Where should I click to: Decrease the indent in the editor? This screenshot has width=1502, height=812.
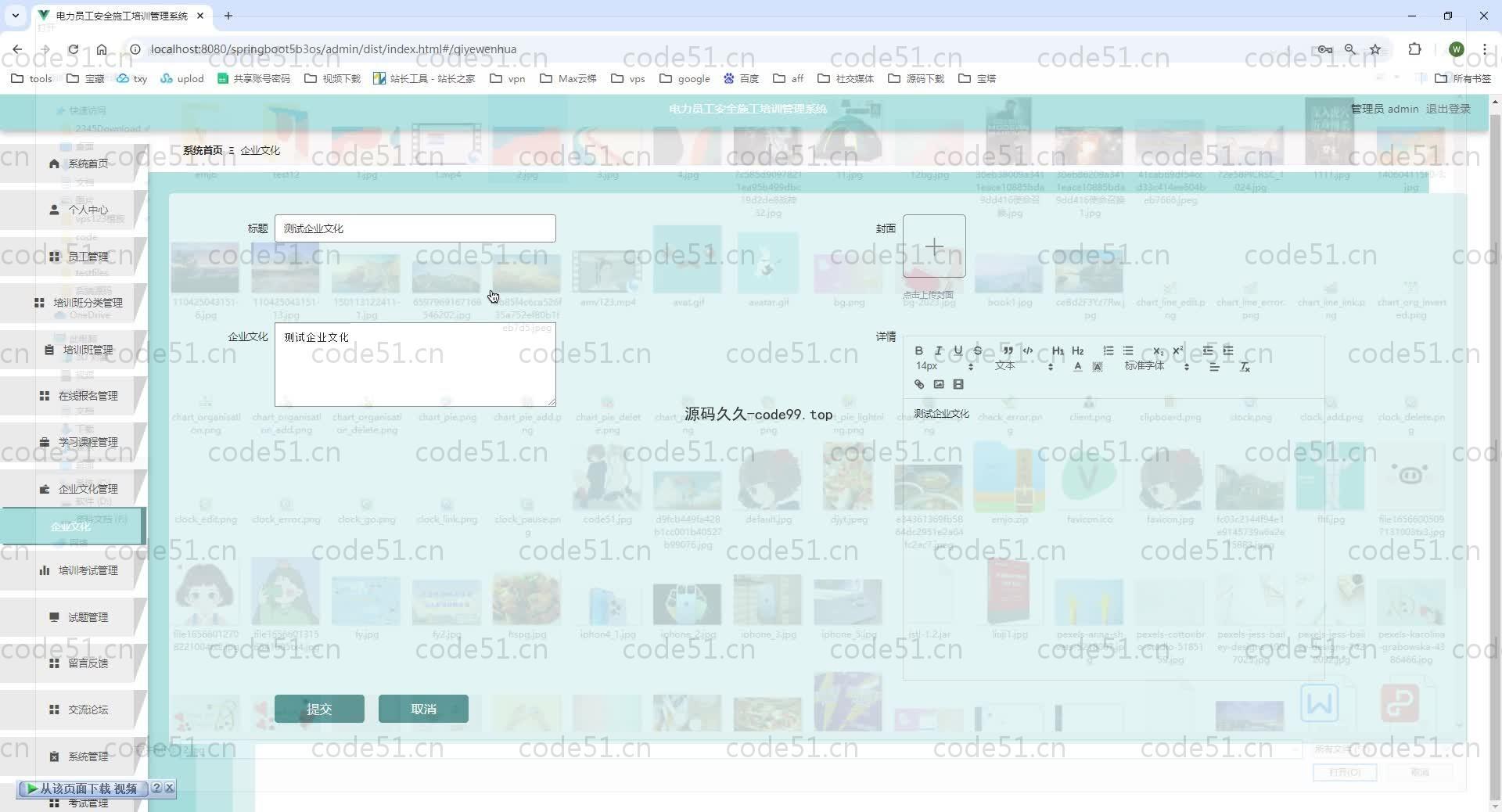coord(1208,350)
